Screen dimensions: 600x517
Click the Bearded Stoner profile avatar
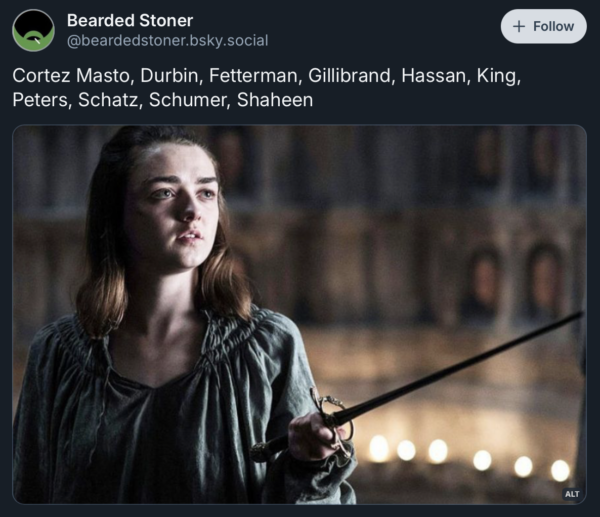[33, 30]
